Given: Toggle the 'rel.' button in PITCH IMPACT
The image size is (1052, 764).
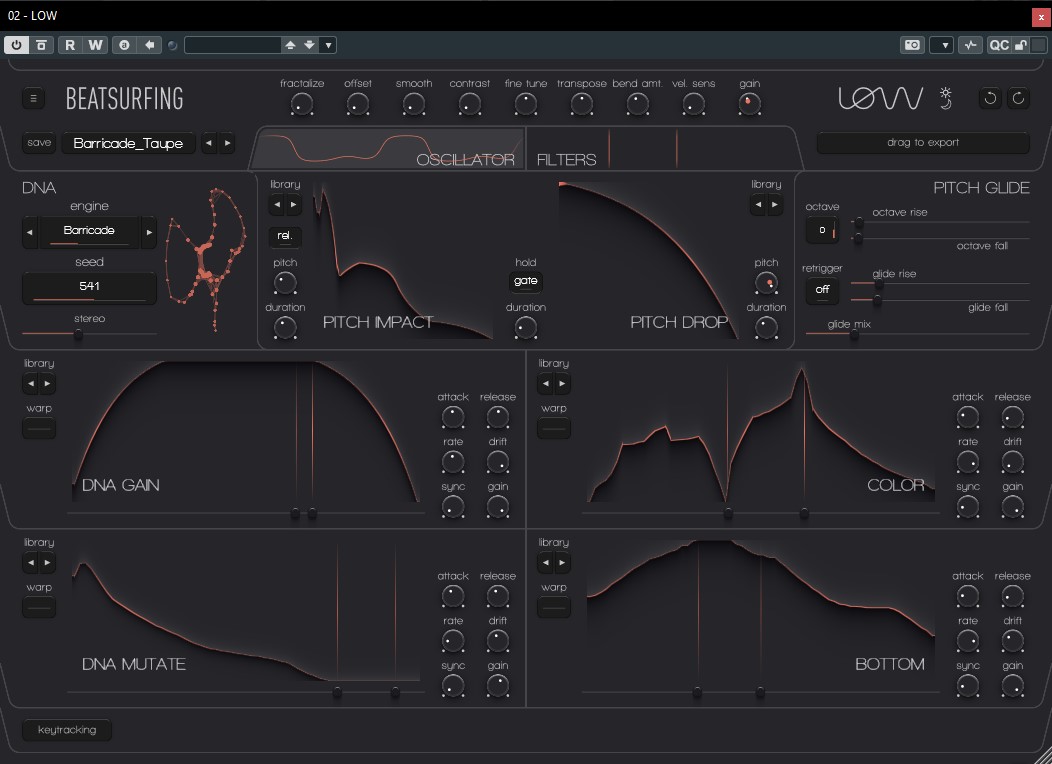Looking at the screenshot, I should coord(284,236).
